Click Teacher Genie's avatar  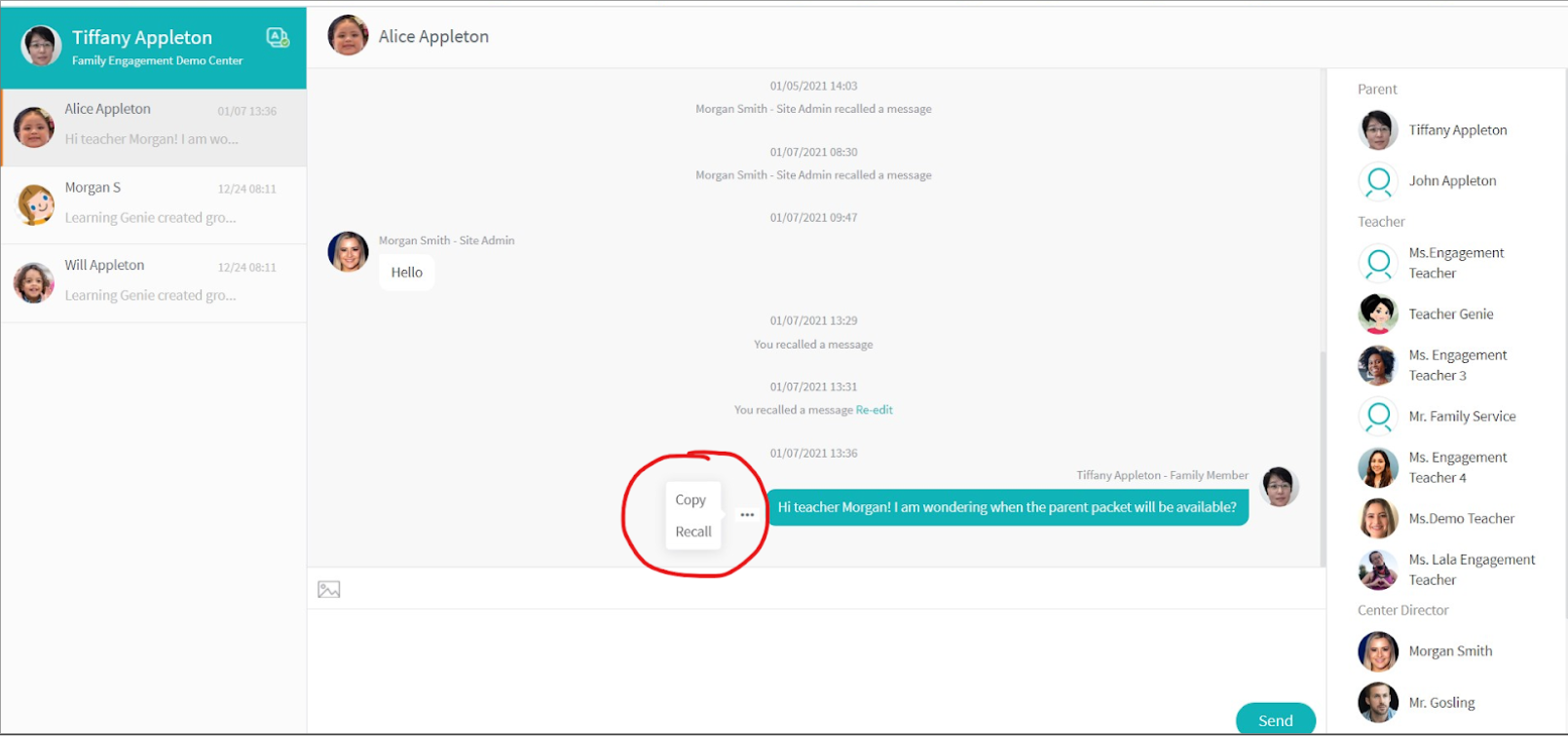point(1378,314)
